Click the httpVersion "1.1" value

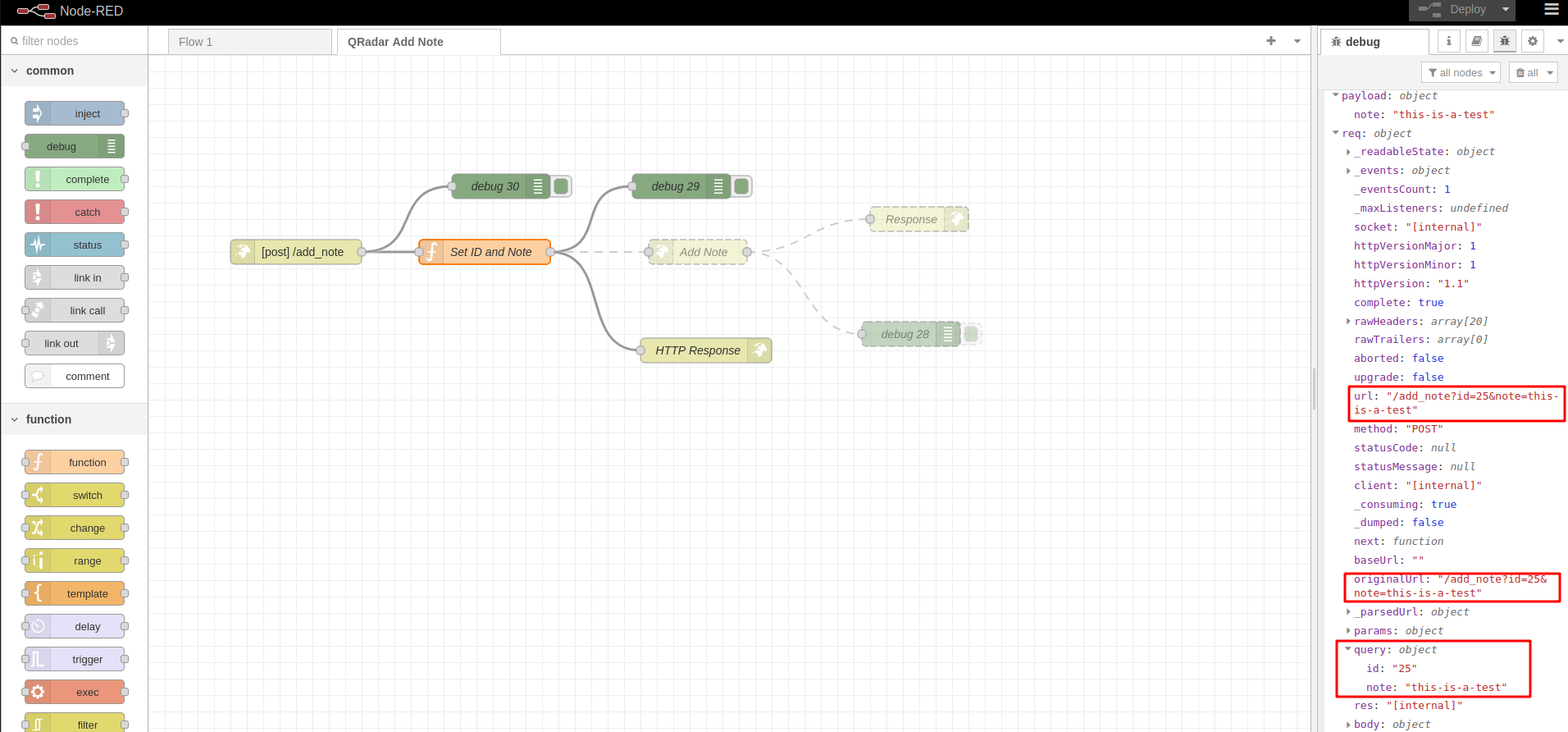(1453, 284)
